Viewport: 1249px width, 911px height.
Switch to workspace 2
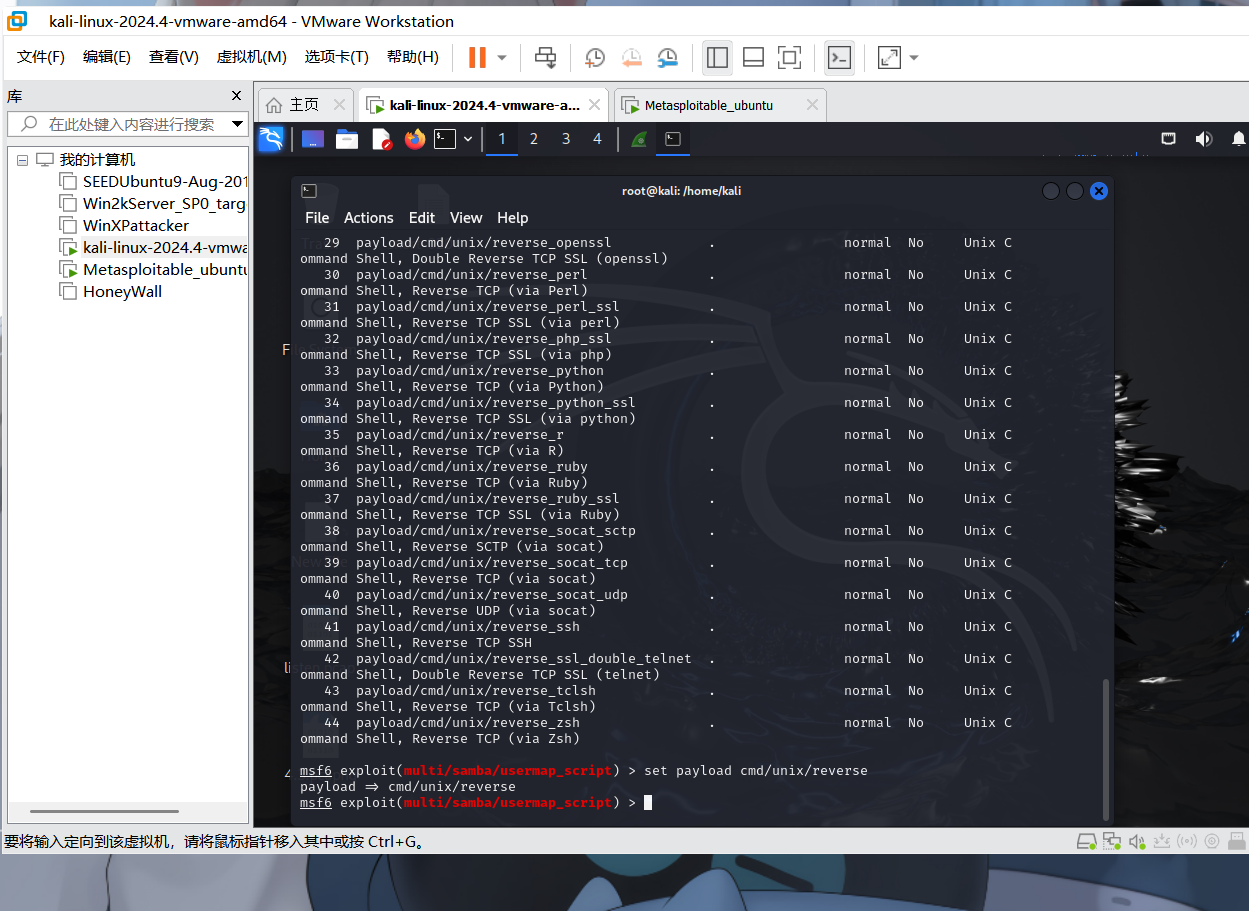(x=534, y=139)
